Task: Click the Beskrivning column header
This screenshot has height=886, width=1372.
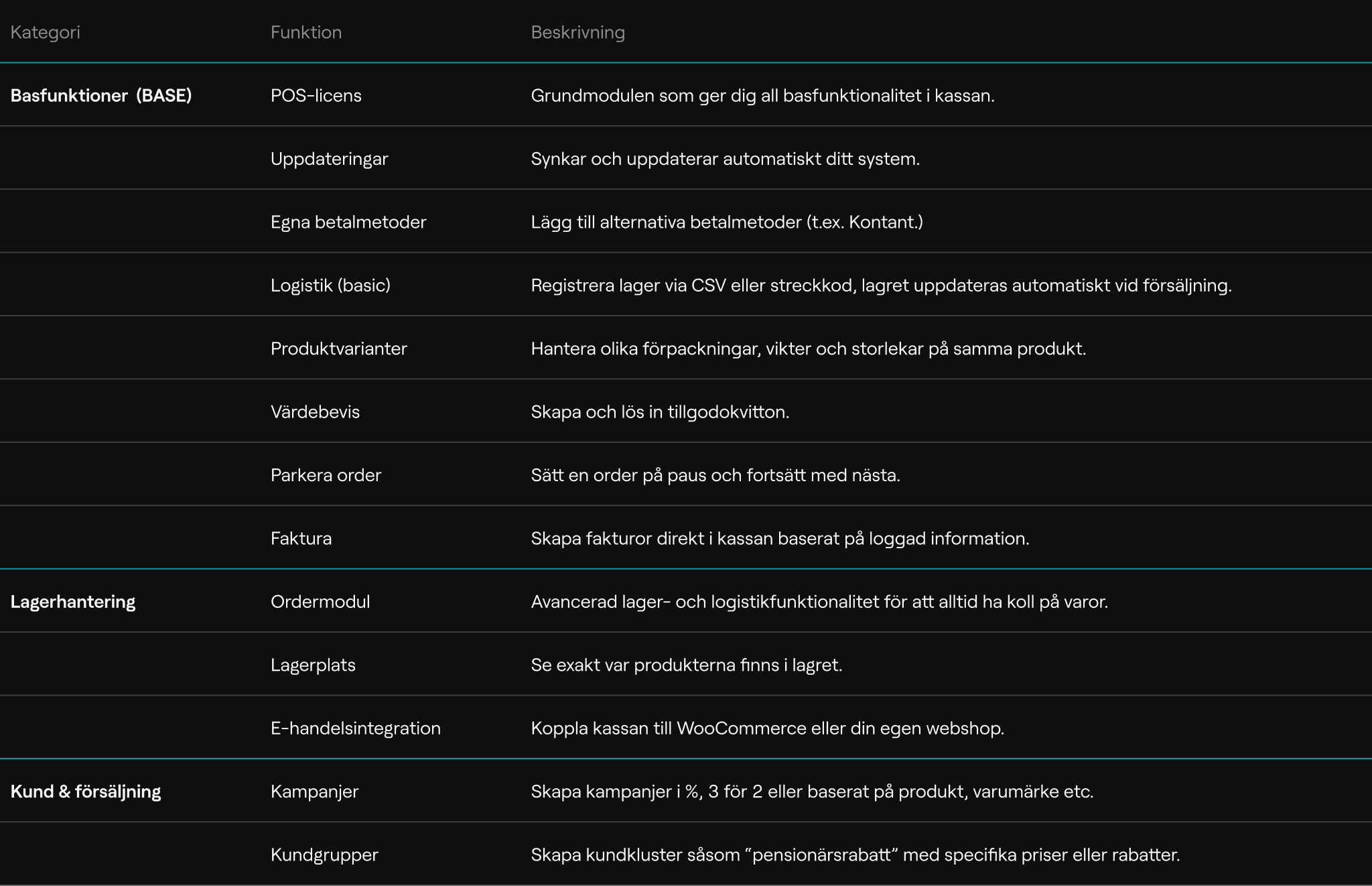Action: pyautogui.click(x=577, y=32)
